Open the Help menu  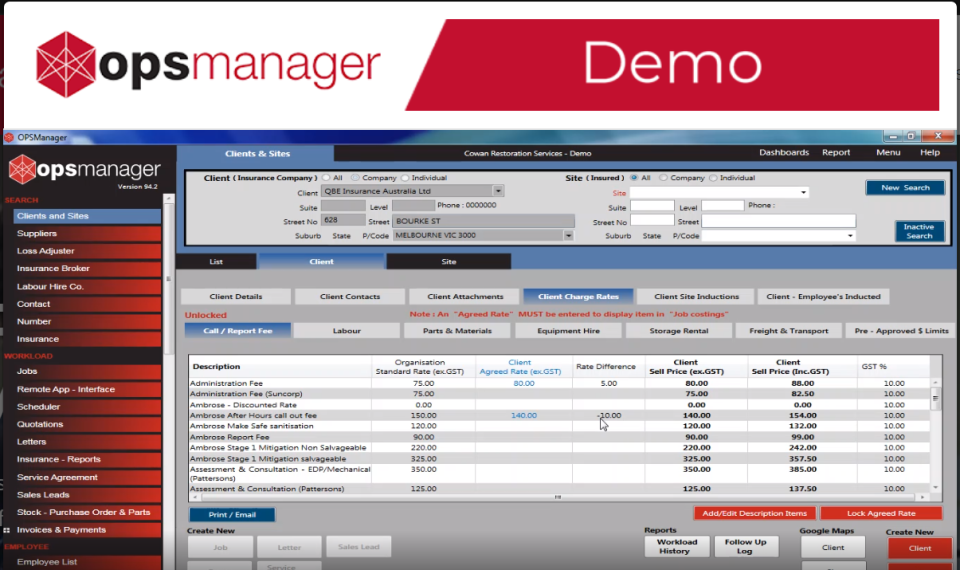point(929,152)
